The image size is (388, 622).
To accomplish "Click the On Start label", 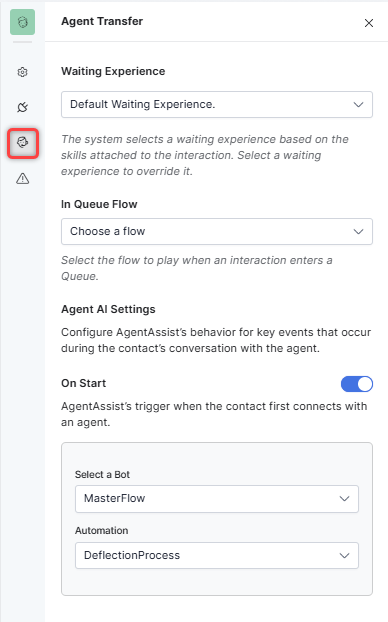I will tap(84, 383).
